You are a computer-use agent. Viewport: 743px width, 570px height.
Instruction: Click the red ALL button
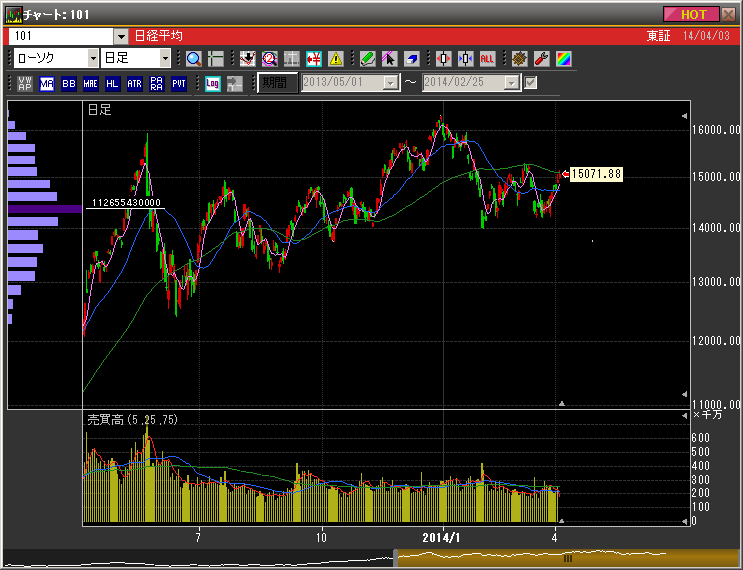coord(487,59)
